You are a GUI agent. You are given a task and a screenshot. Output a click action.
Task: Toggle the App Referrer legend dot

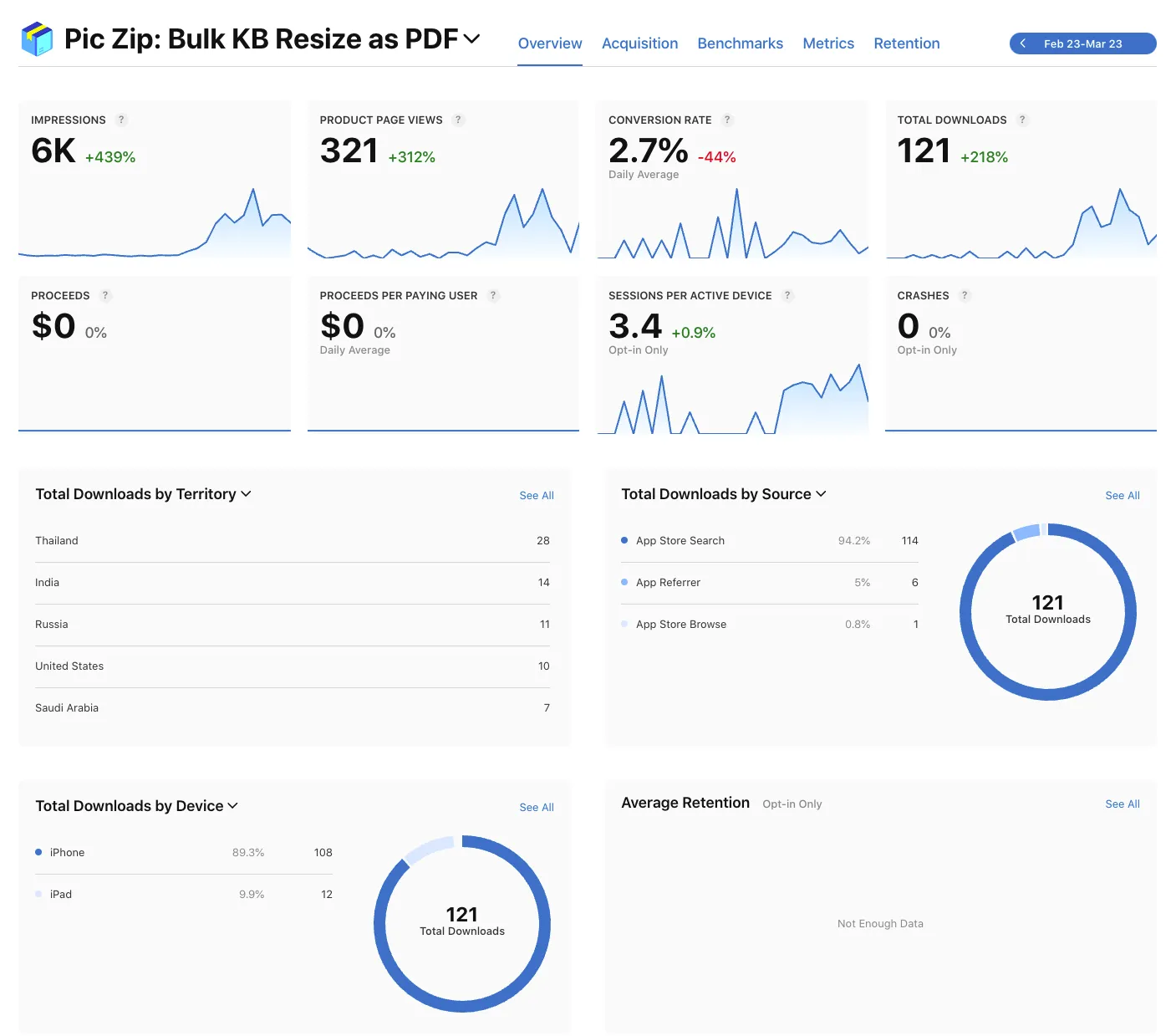click(x=625, y=582)
